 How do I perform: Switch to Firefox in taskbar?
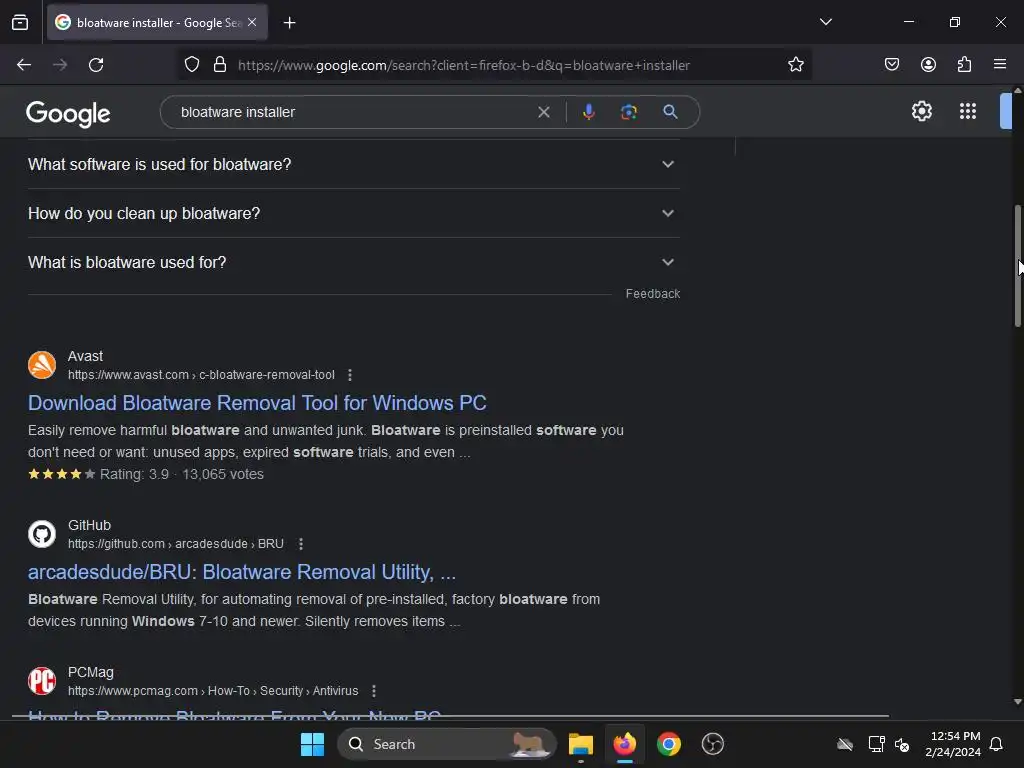[x=624, y=744]
